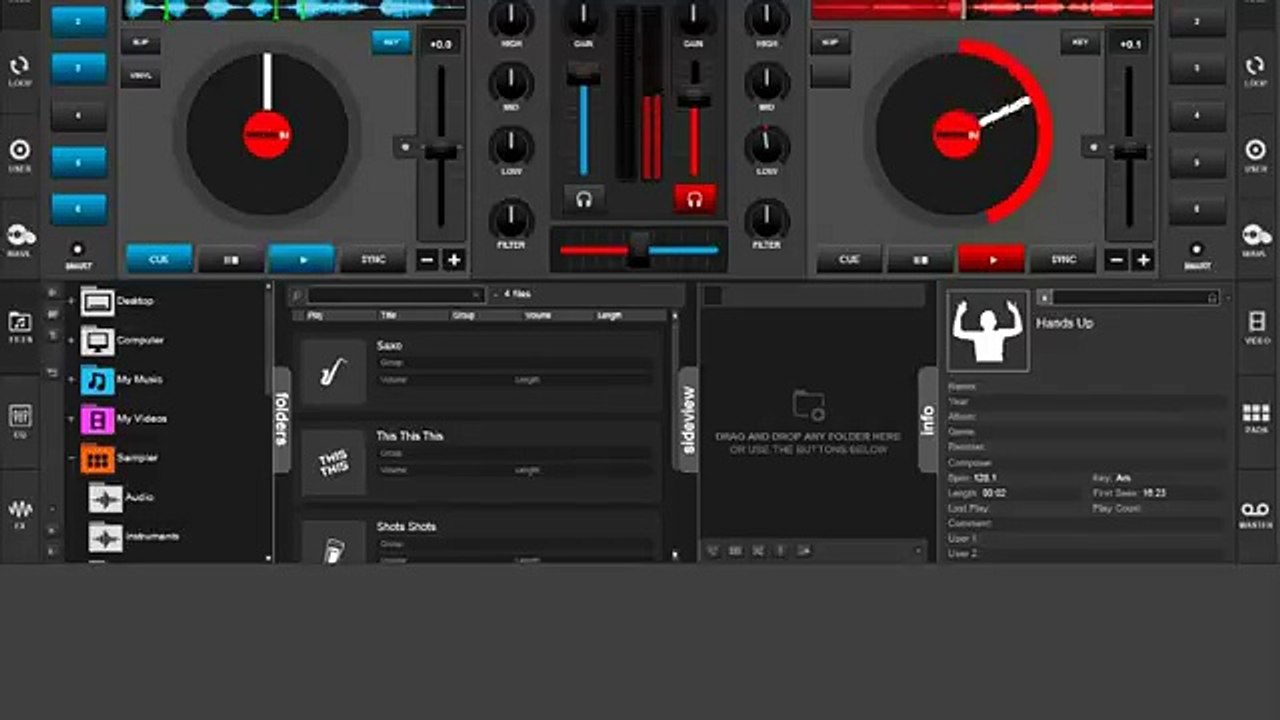Viewport: 1280px width, 720px height.
Task: Toggle SMART option on left deck
Action: 78,254
